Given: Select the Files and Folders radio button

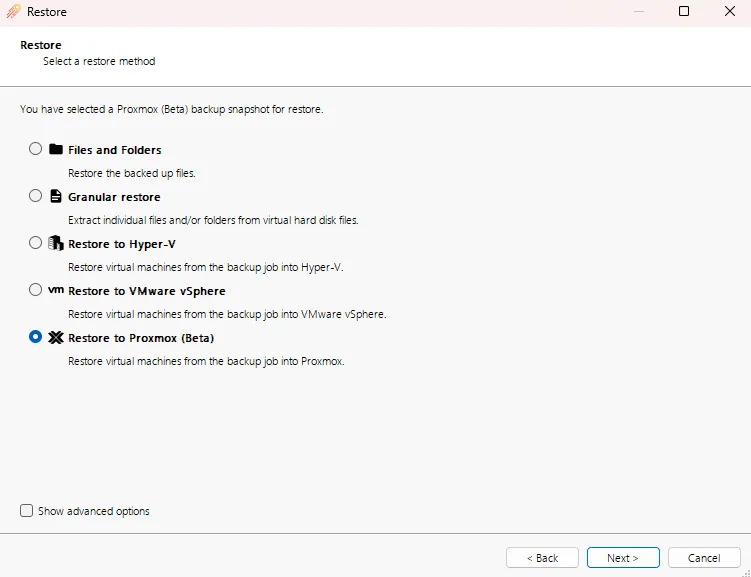Looking at the screenshot, I should tap(35, 149).
